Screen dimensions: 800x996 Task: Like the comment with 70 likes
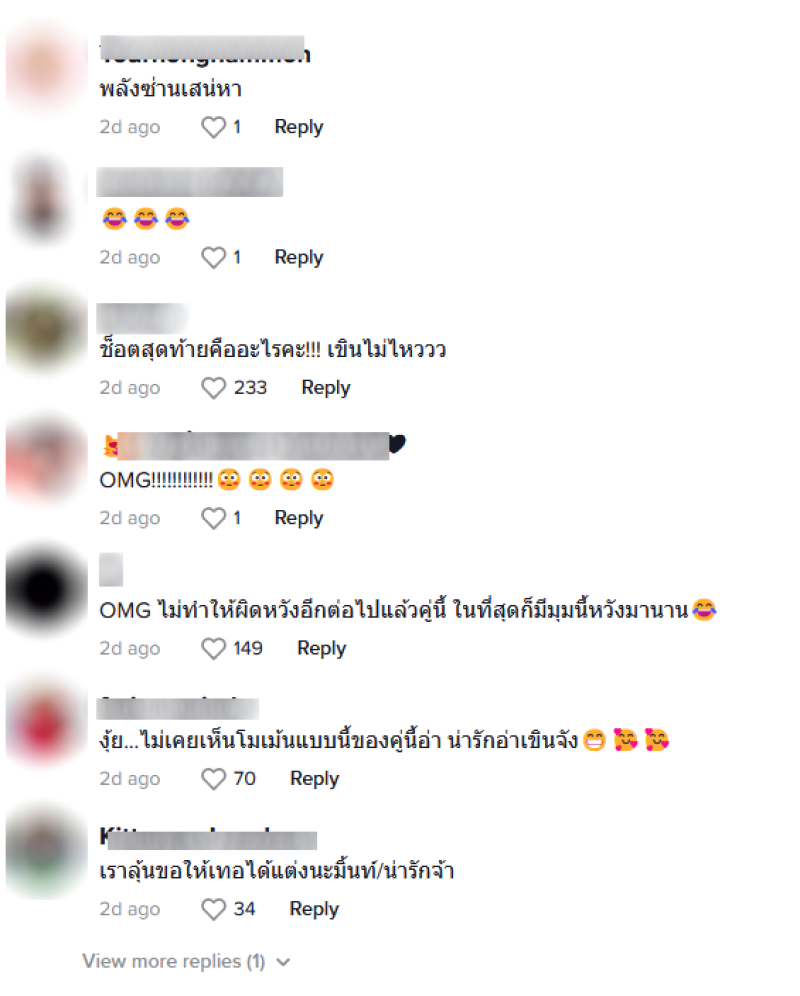[214, 779]
